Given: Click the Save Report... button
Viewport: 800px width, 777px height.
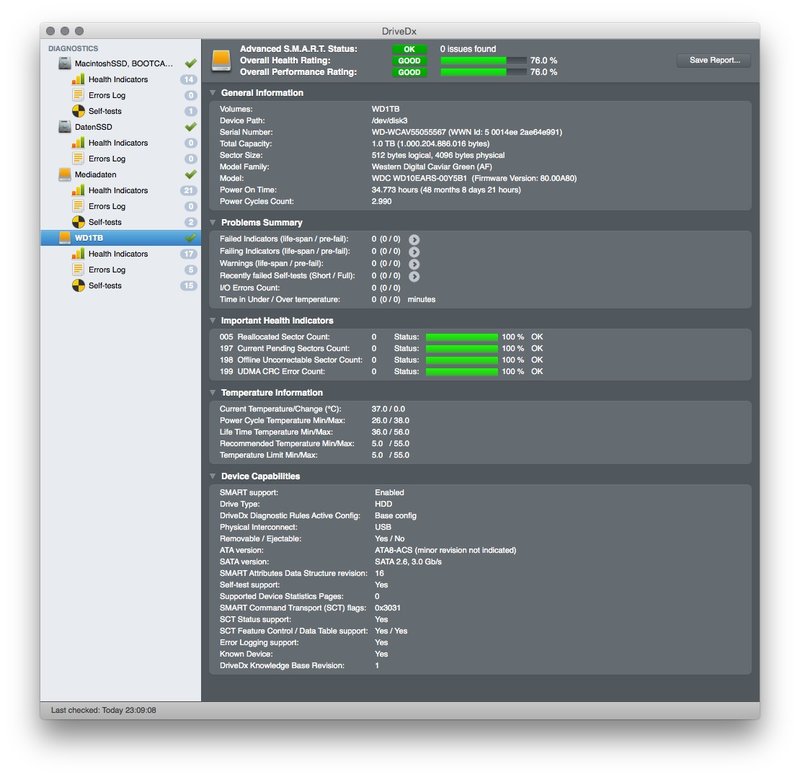Looking at the screenshot, I should coord(714,60).
